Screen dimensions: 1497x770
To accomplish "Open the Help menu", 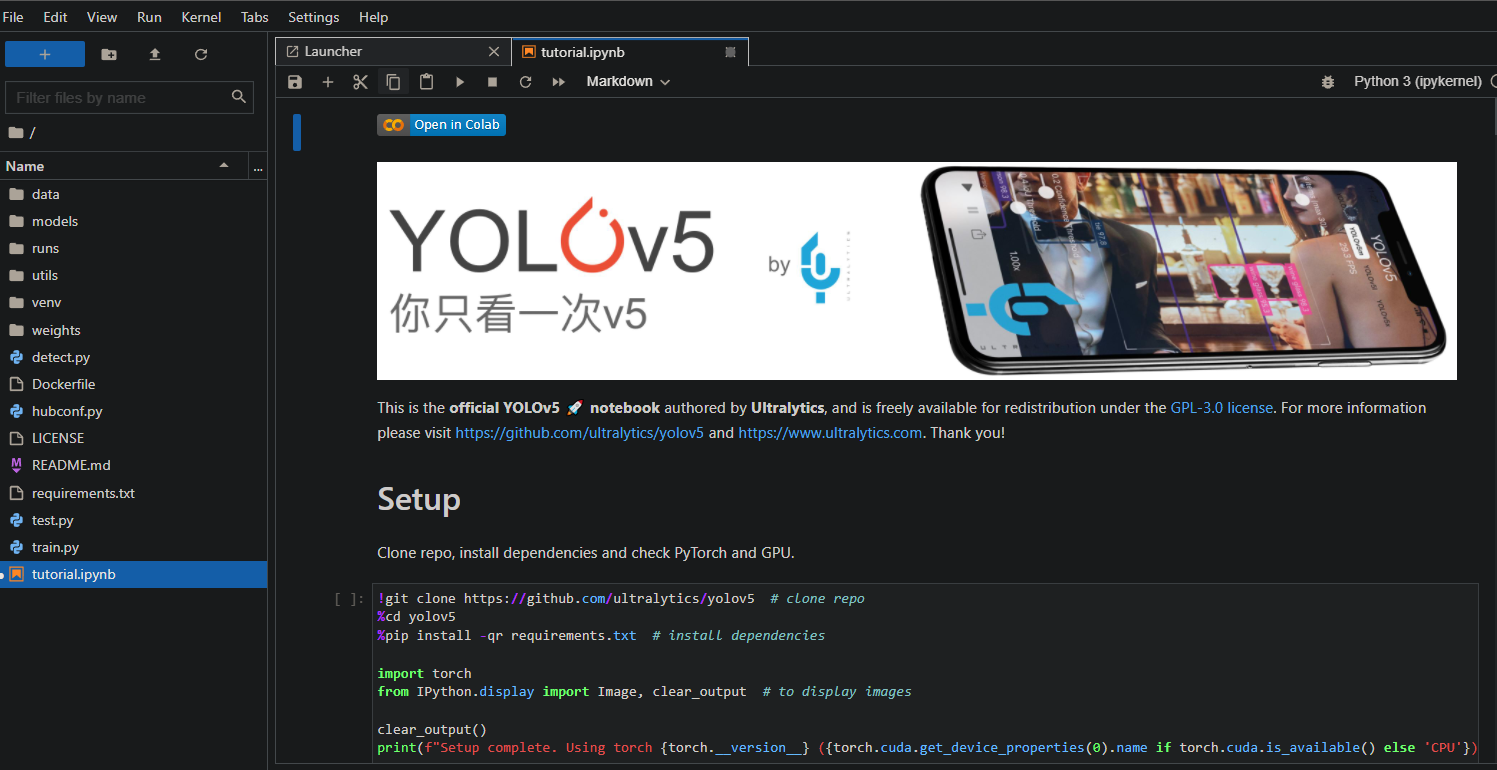I will point(373,17).
